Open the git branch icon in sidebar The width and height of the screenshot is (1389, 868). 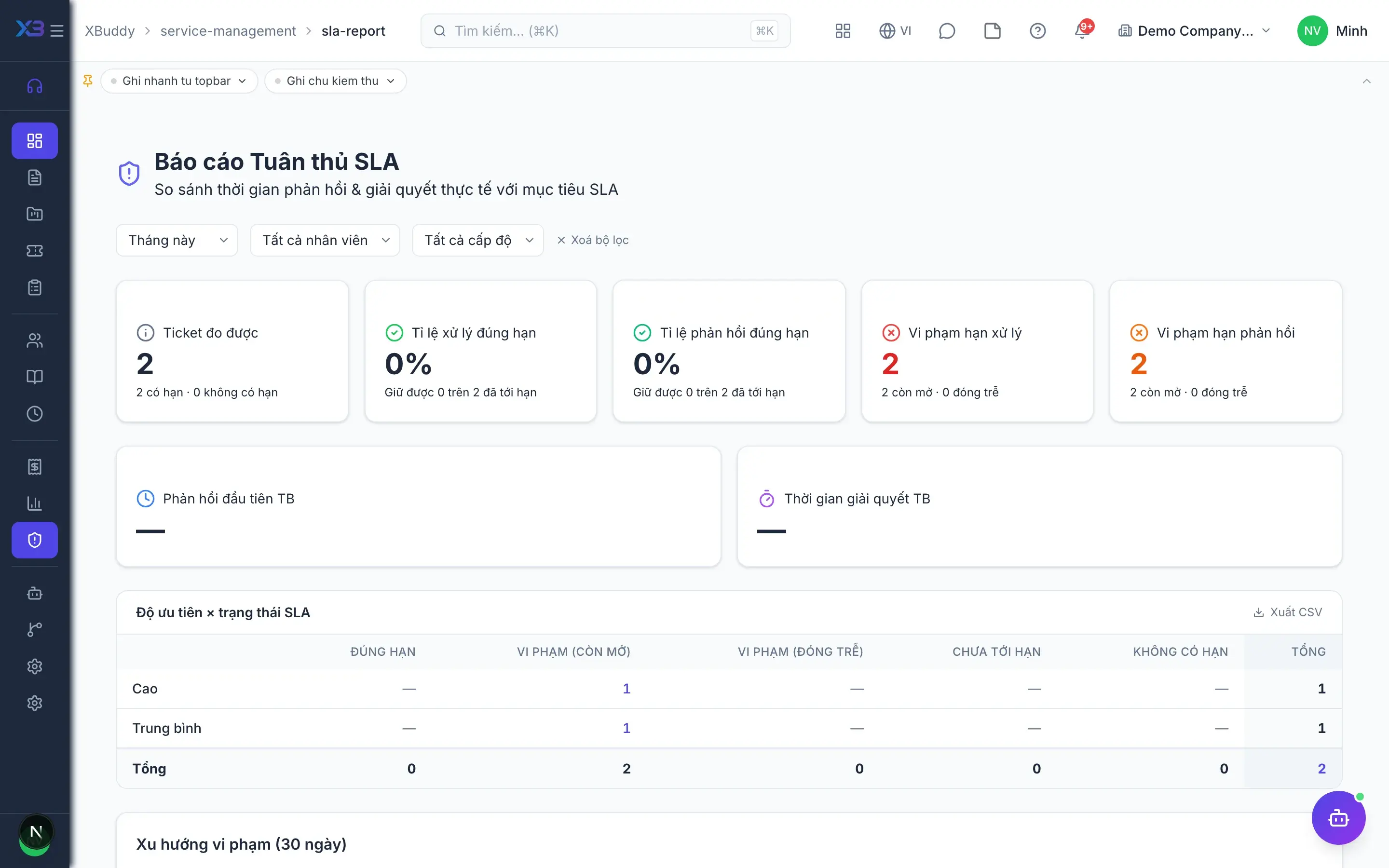pyautogui.click(x=34, y=630)
